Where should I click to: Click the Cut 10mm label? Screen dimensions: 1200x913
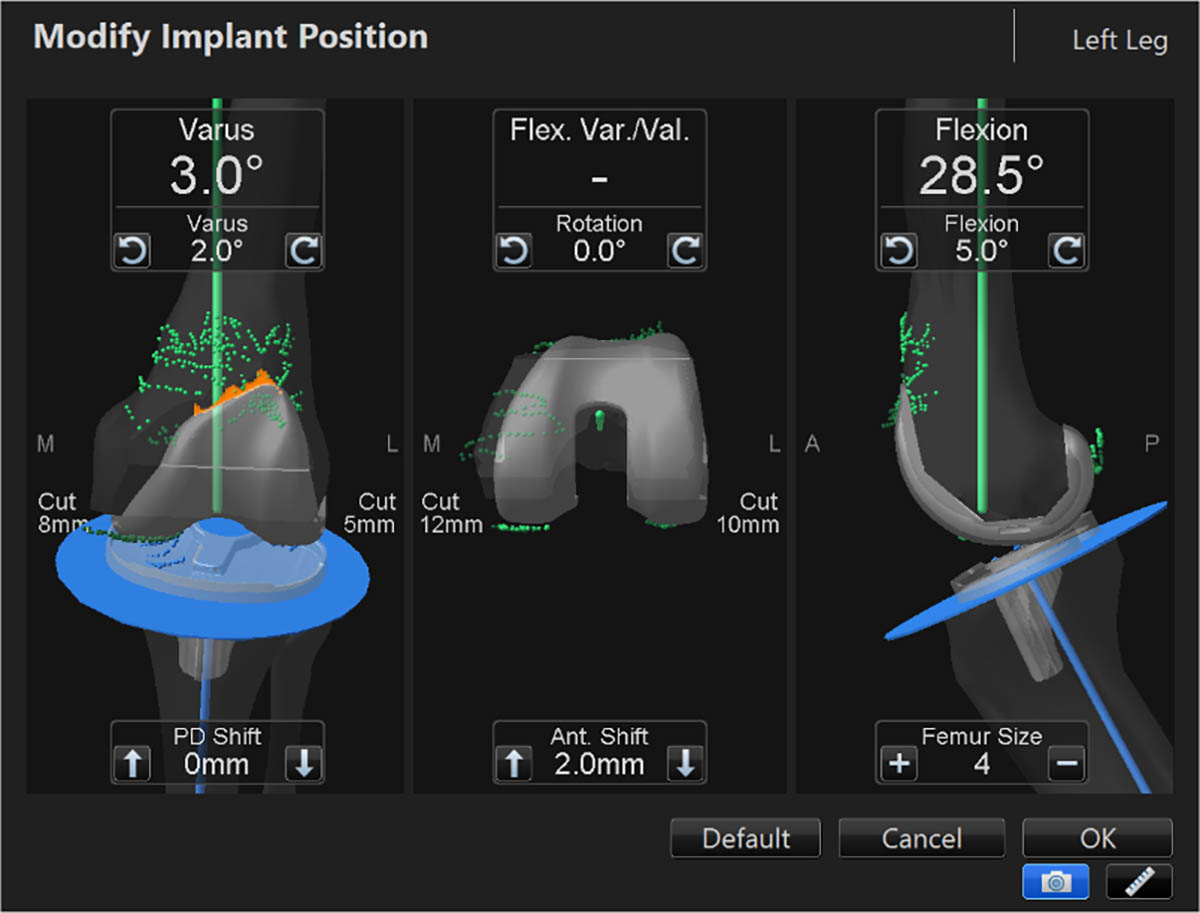(748, 512)
